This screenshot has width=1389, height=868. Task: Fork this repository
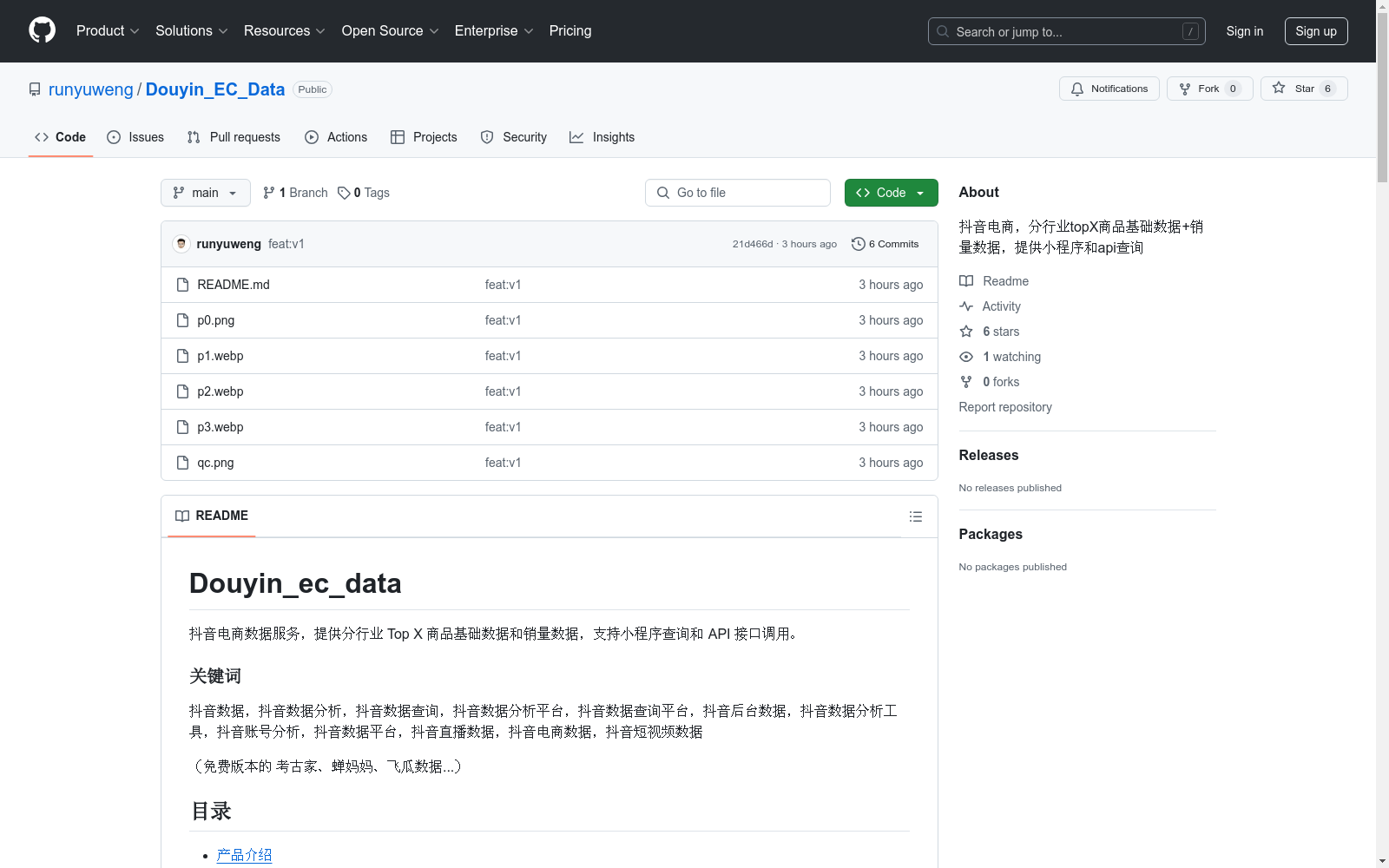click(1209, 89)
